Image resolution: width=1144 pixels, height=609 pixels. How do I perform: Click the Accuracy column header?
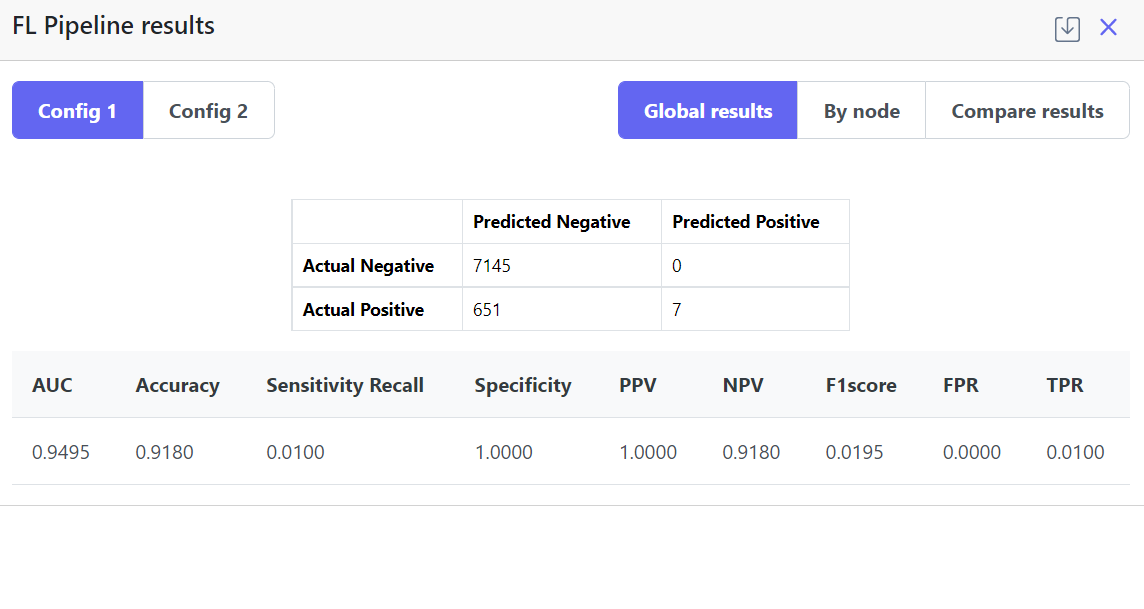(x=177, y=385)
